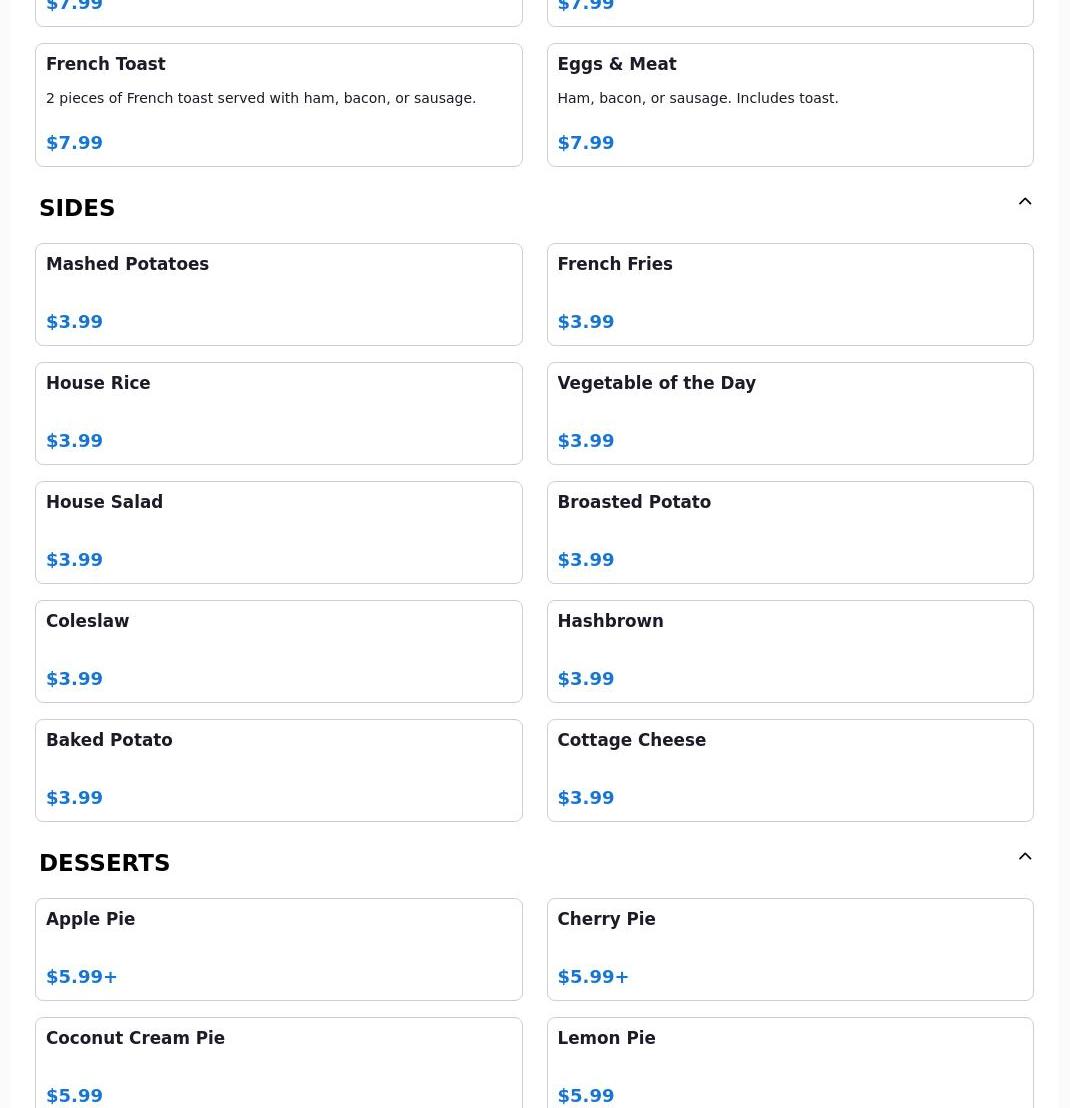Pick Vegetable of the Day
Viewport: 1070px width, 1108px height.
point(789,413)
